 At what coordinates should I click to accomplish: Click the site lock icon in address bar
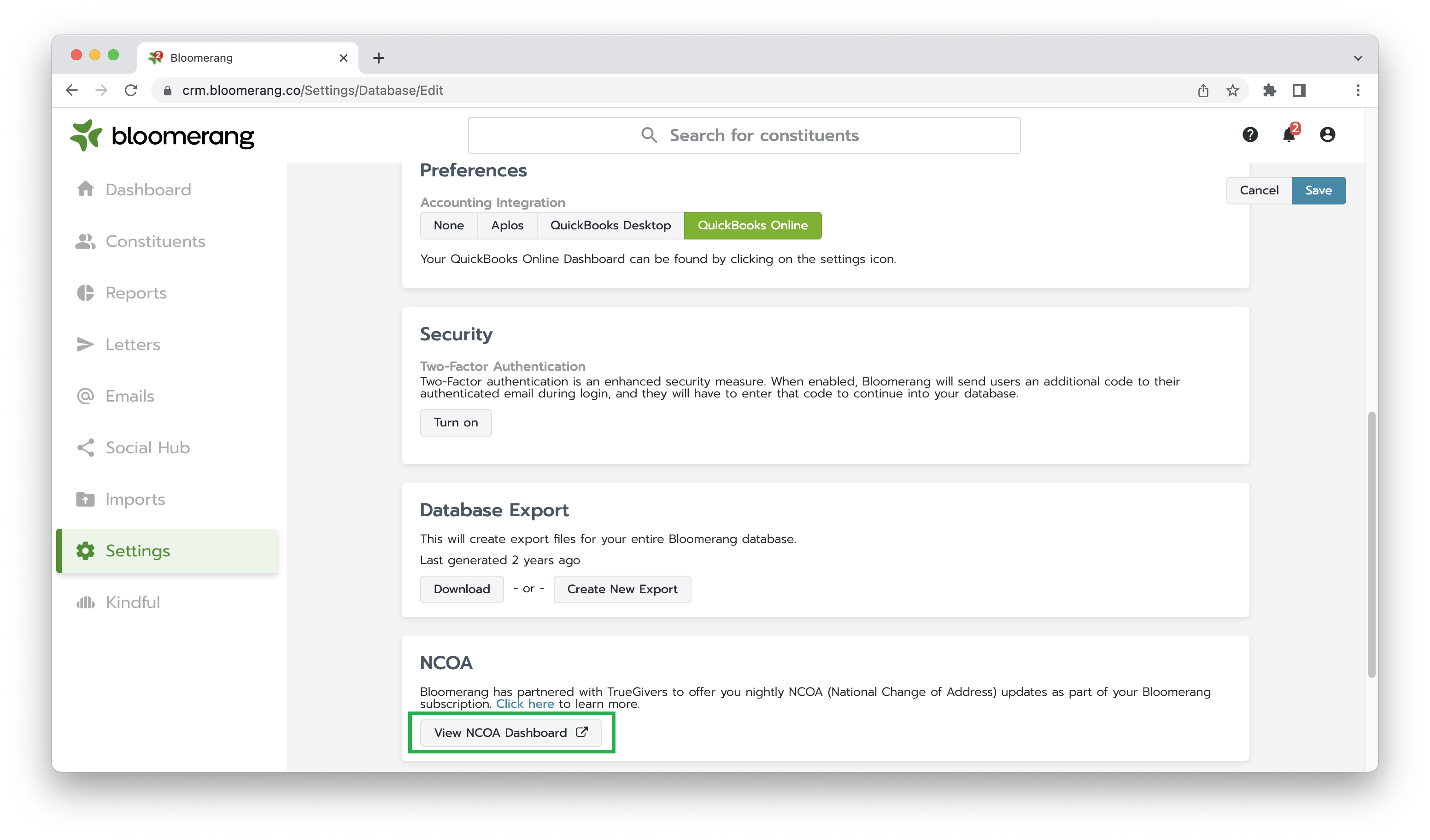(x=167, y=90)
